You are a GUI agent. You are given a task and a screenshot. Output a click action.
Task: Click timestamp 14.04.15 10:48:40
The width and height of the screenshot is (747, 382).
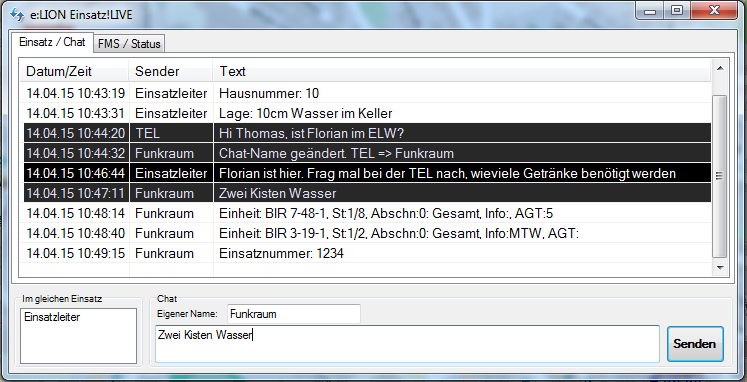pyautogui.click(x=76, y=233)
